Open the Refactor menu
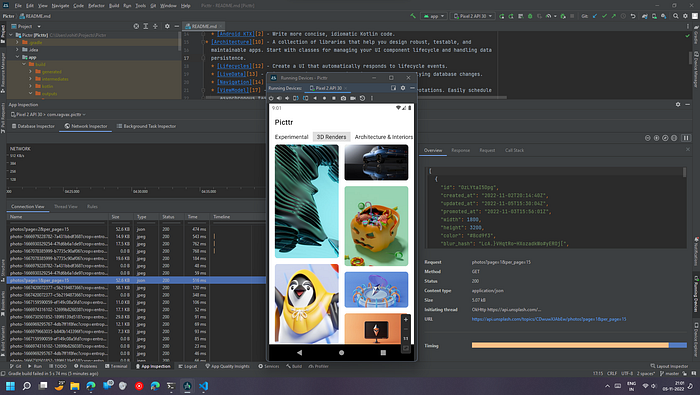This screenshot has width=700, height=395. pyautogui.click(x=96, y=6)
